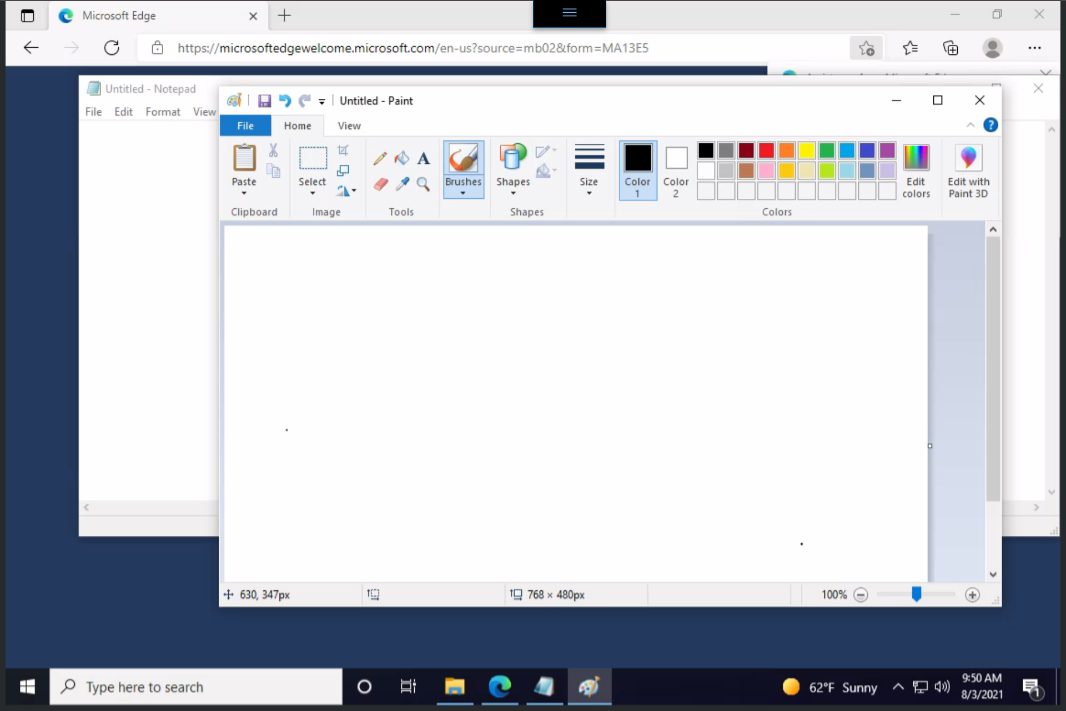Click the Save icon in title bar
Image resolution: width=1066 pixels, height=711 pixels.
tap(265, 101)
